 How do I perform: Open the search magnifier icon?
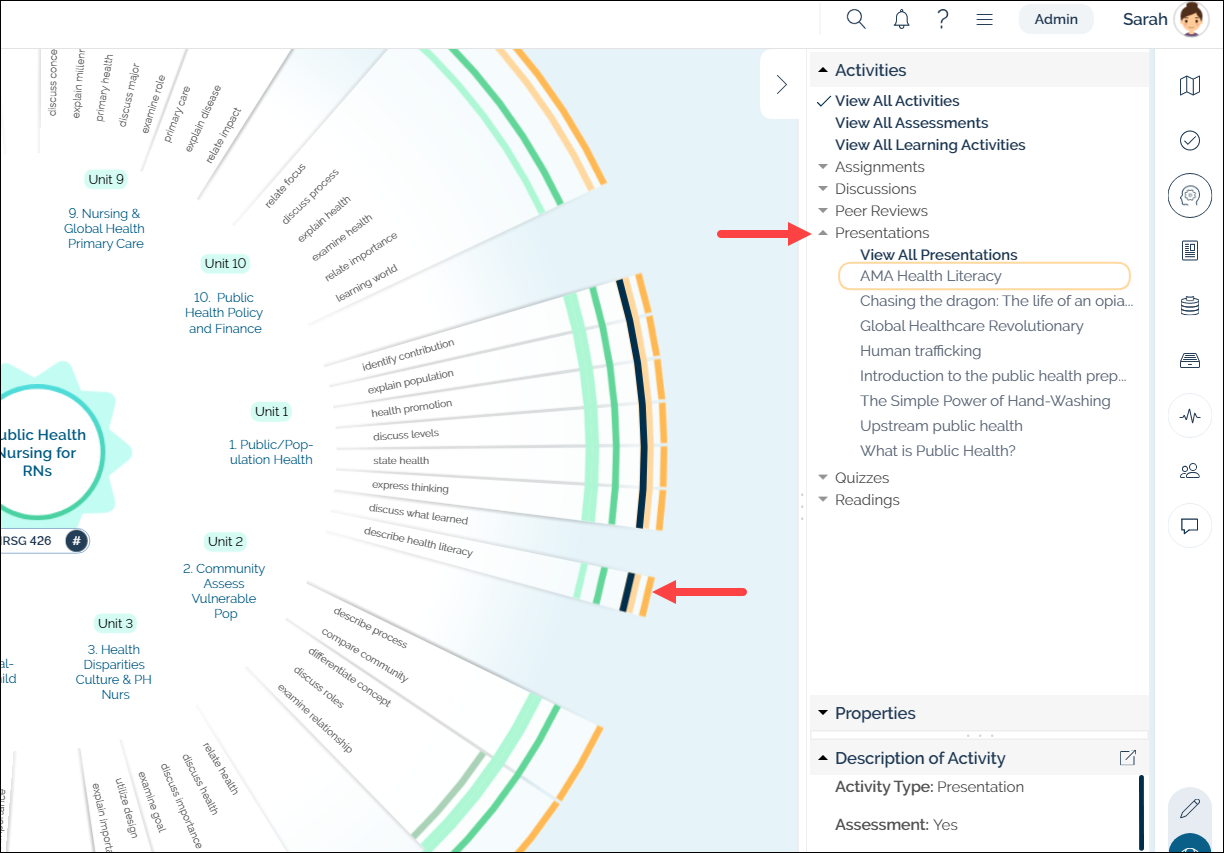pos(856,19)
